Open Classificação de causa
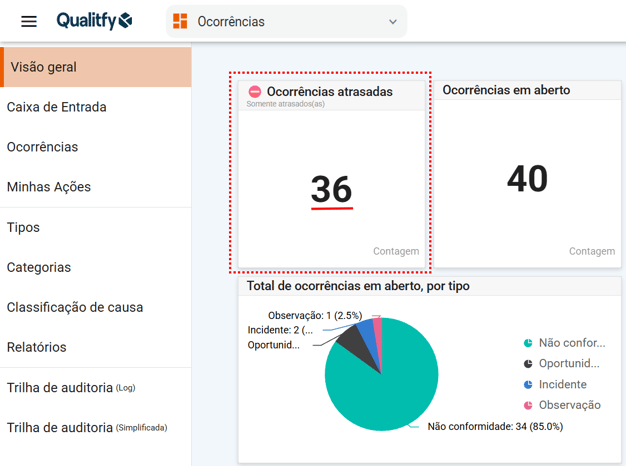Image resolution: width=626 pixels, height=466 pixels. pyautogui.click(x=75, y=307)
